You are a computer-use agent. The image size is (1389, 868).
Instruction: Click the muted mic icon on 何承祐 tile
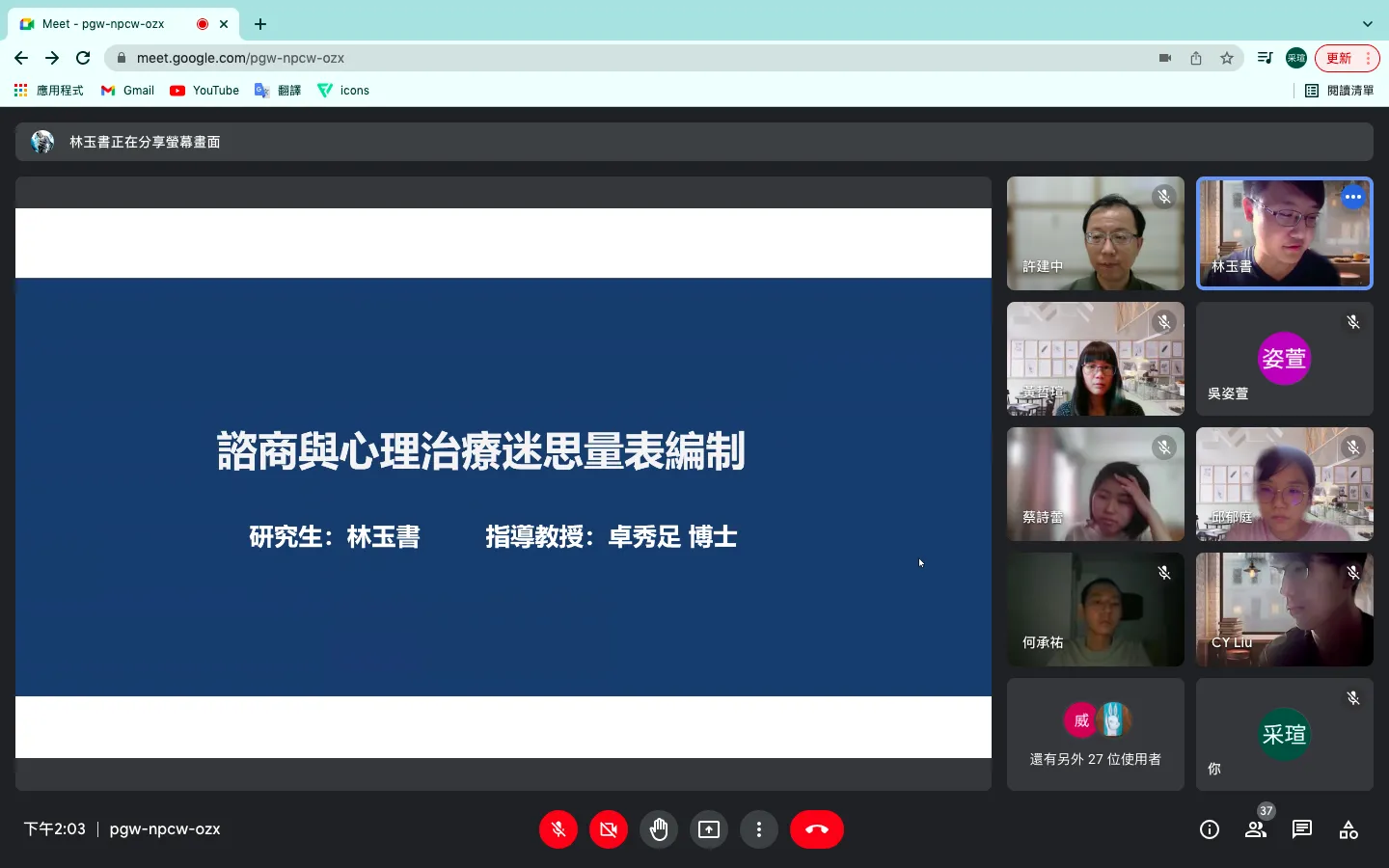1164,573
